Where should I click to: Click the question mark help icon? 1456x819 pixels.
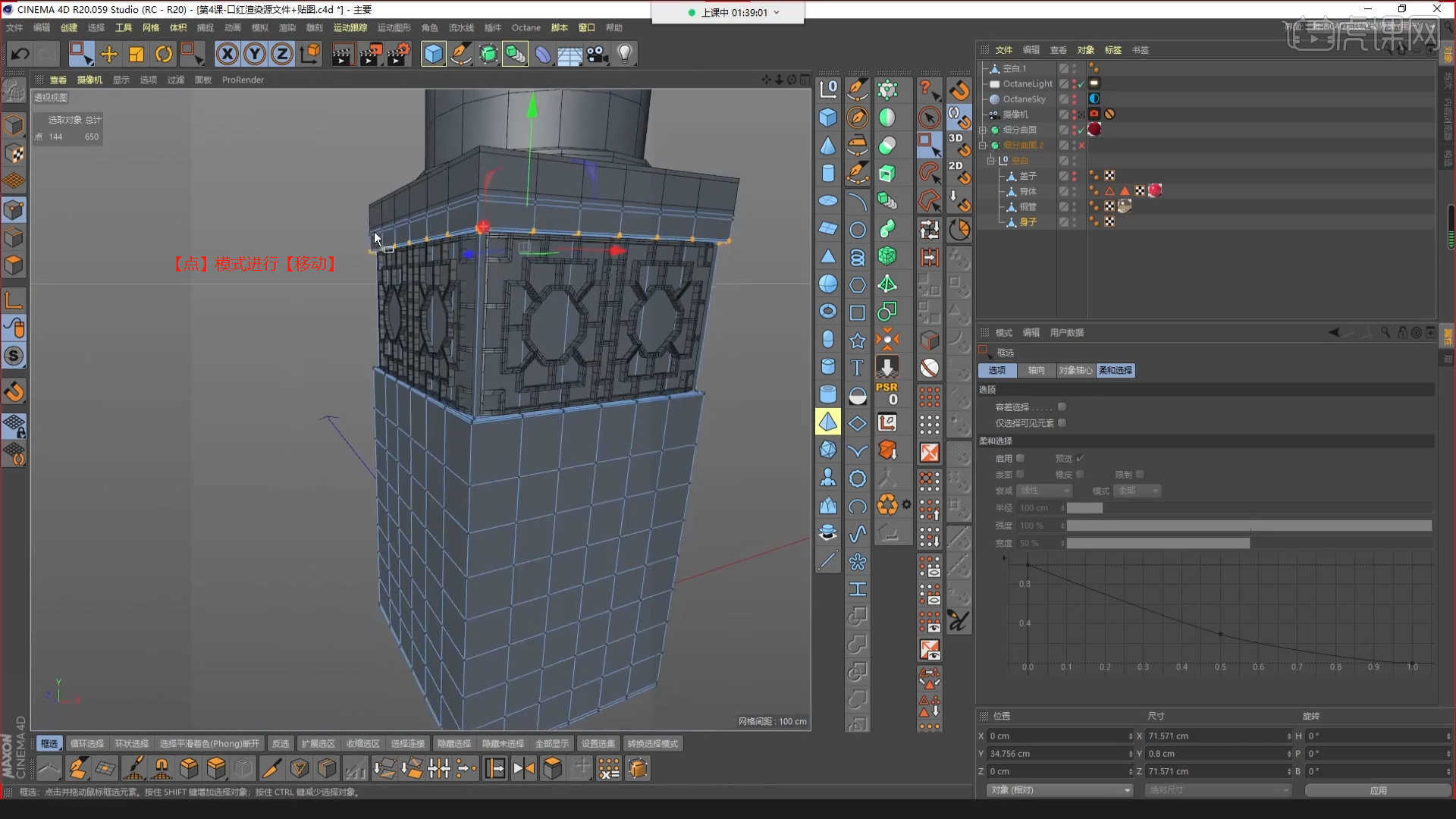pyautogui.click(x=930, y=89)
